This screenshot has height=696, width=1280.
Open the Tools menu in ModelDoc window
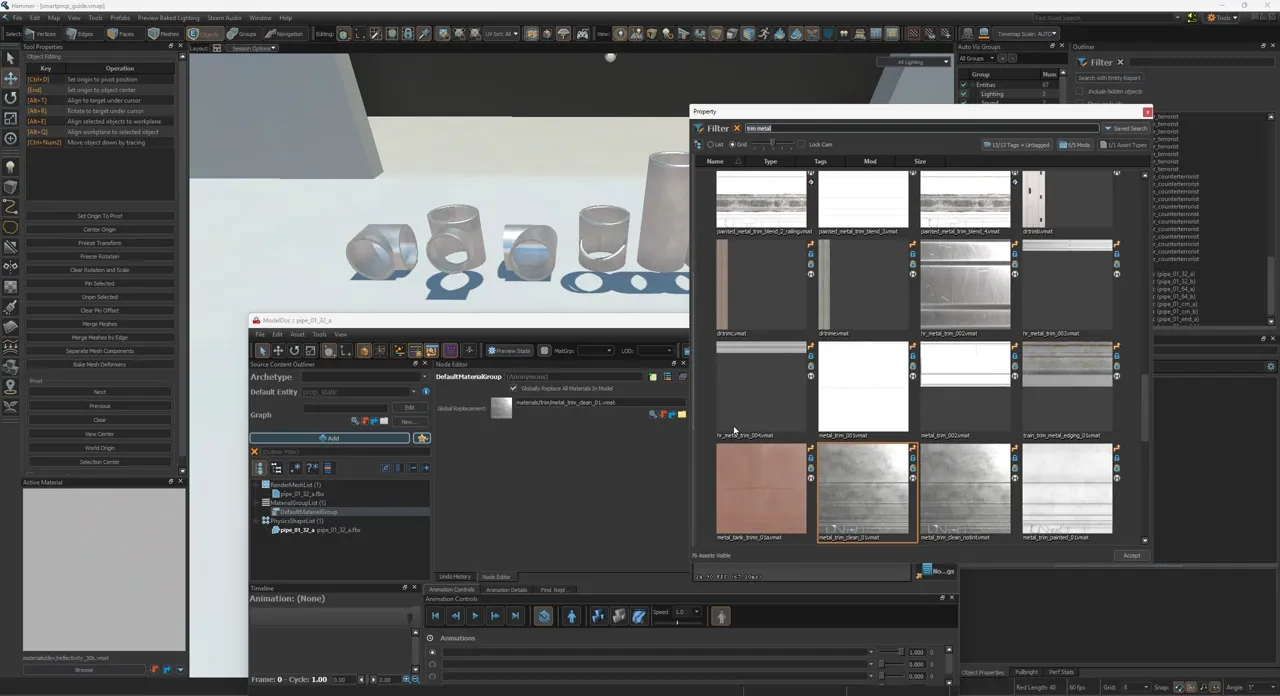(x=319, y=334)
